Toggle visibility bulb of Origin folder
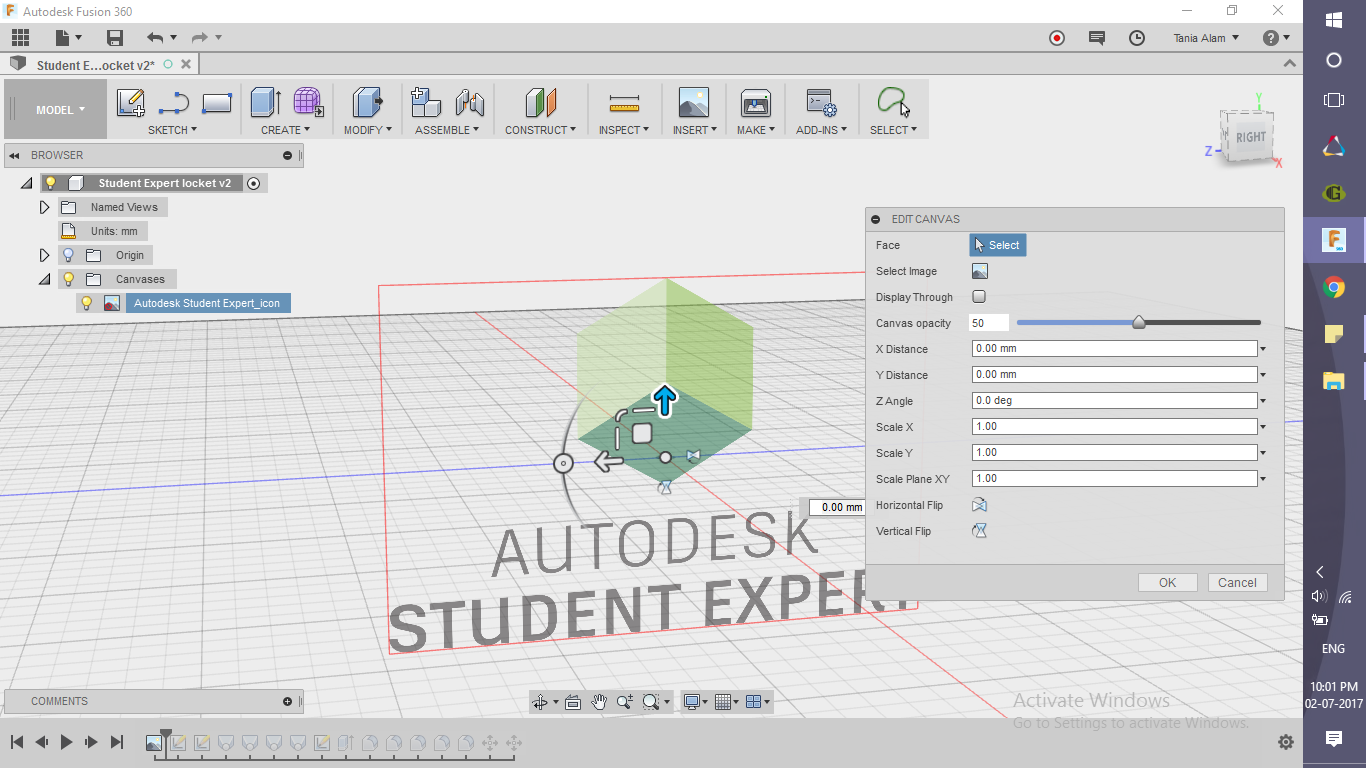 (69, 255)
